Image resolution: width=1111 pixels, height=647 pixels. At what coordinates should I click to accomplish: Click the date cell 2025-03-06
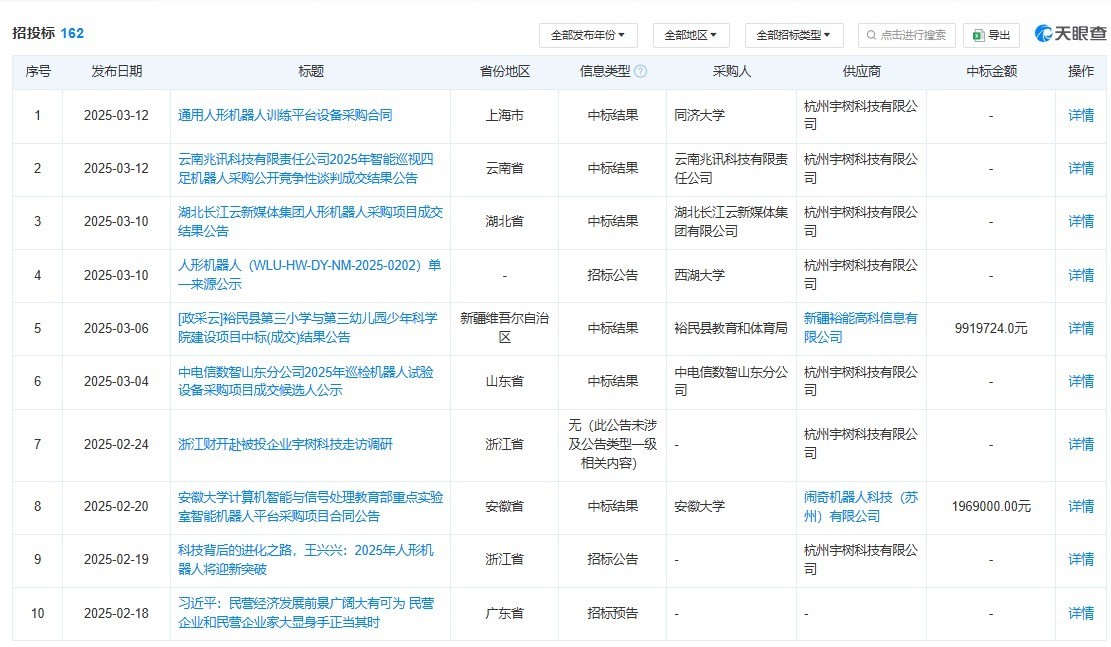click(x=116, y=328)
